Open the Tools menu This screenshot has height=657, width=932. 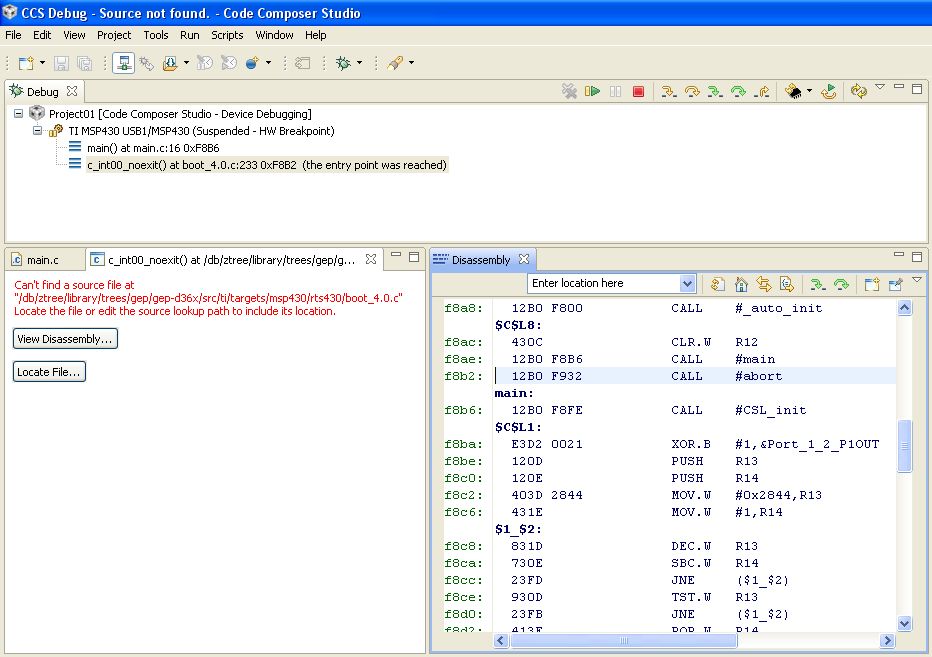click(156, 35)
